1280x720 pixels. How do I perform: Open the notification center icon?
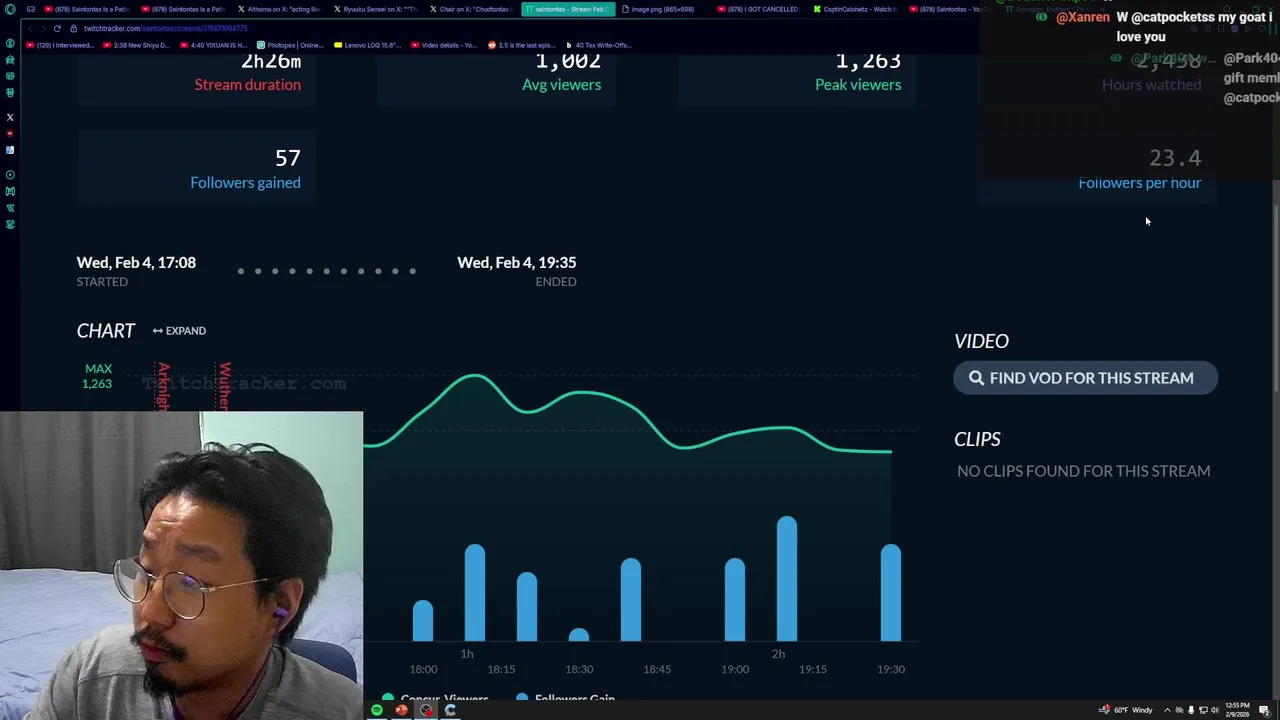1265,711
